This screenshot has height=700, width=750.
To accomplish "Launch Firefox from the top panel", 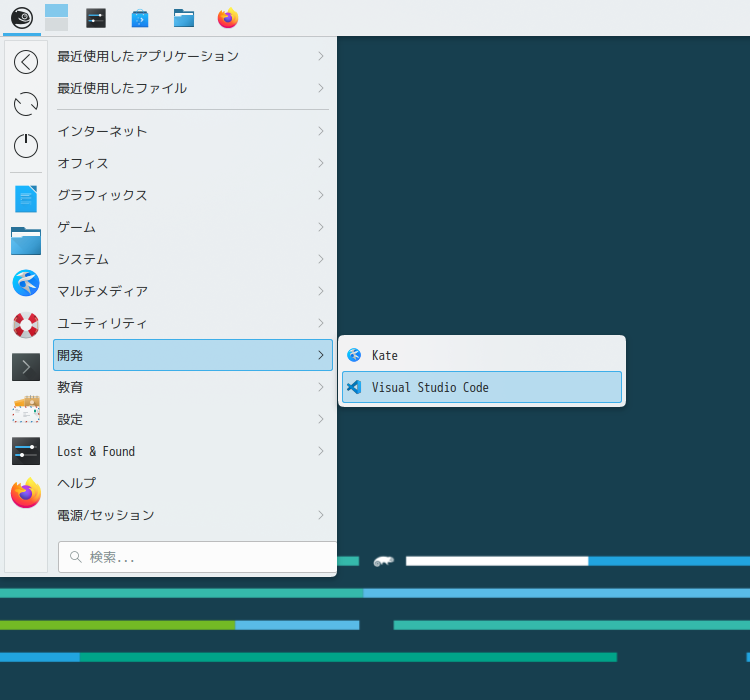I will [x=228, y=19].
